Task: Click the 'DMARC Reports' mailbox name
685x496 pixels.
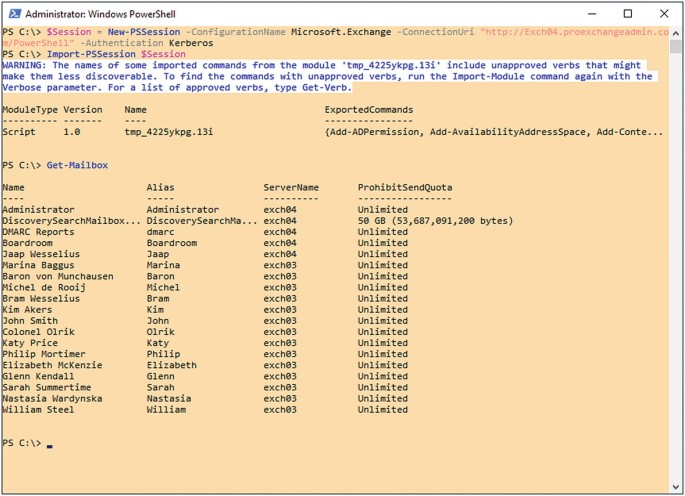Action: pyautogui.click(x=38, y=232)
